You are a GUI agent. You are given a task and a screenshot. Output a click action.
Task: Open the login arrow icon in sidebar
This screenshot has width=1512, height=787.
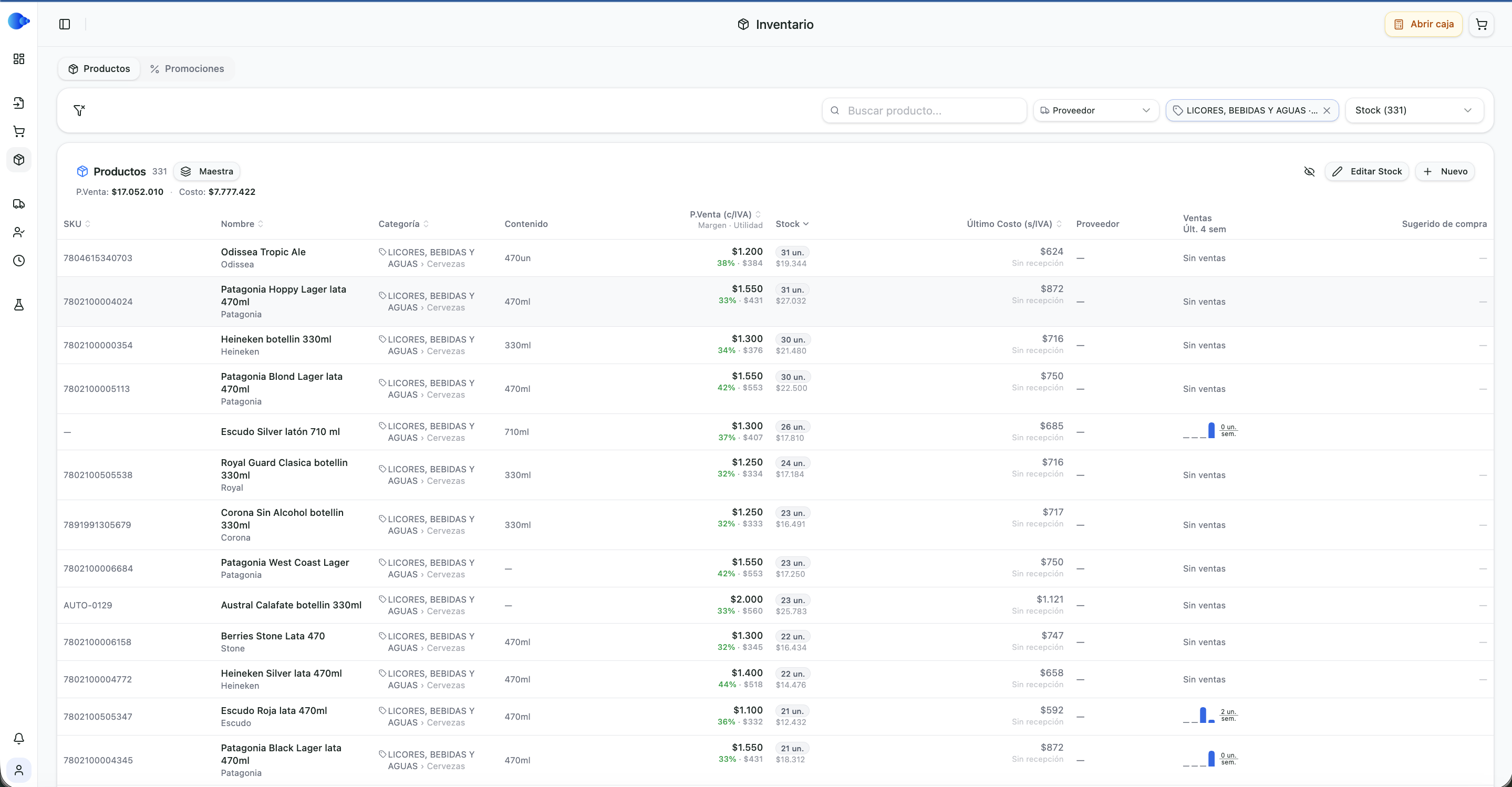[x=19, y=102]
